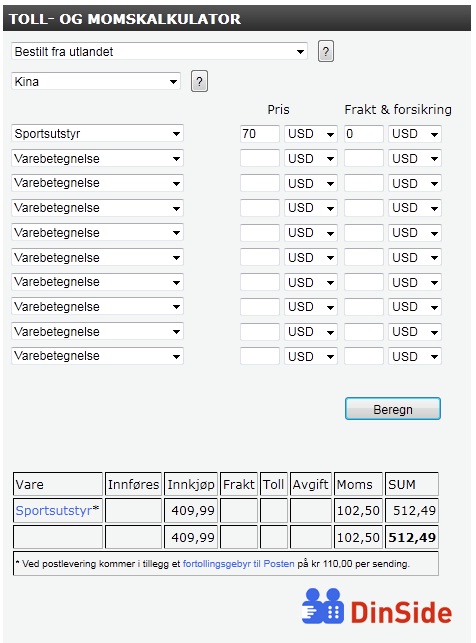
Task: Follow the 'fortollingsgebyr til Posten' link
Action: (239, 564)
